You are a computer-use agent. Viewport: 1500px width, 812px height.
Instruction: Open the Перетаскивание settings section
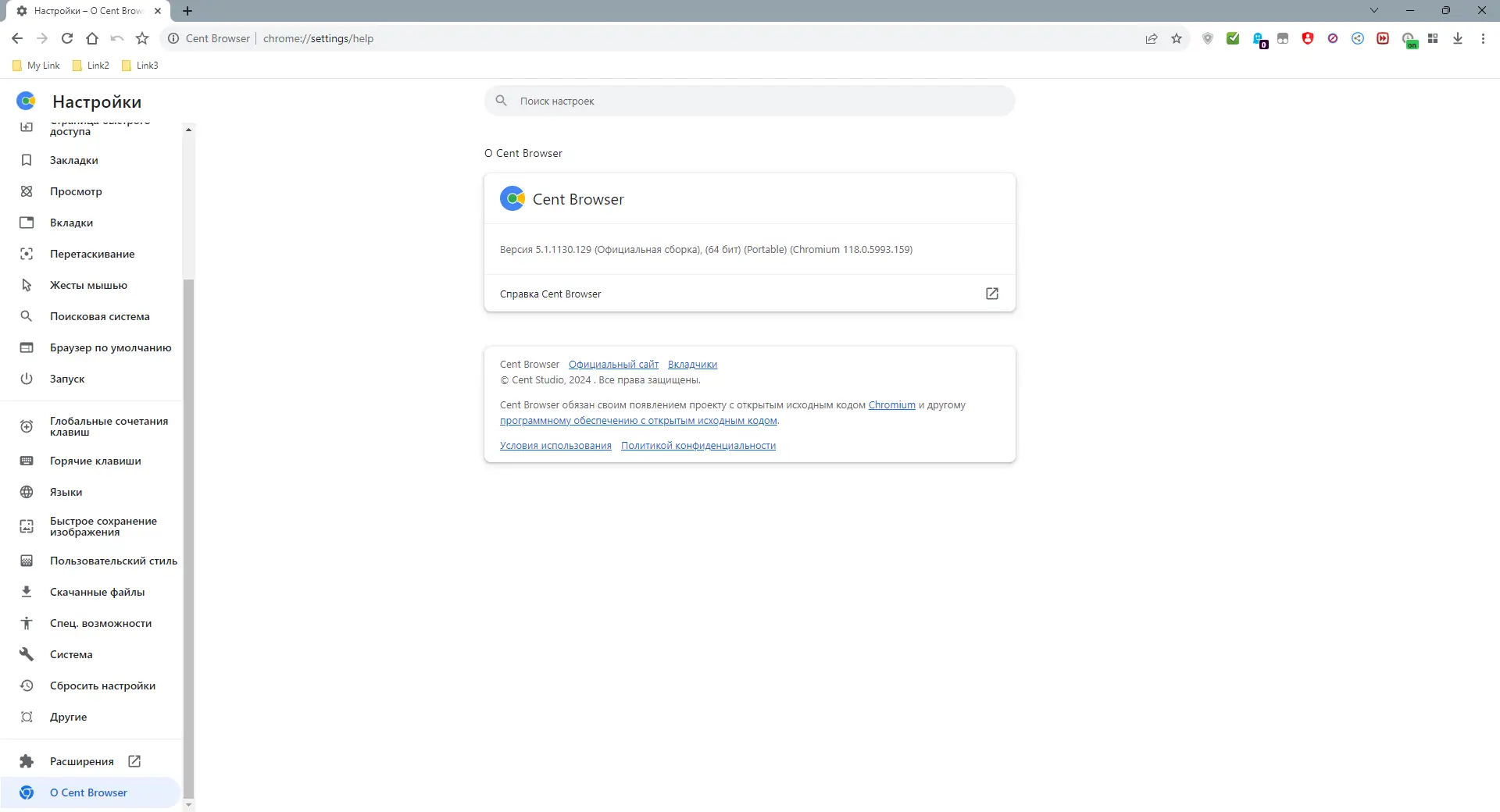click(91, 254)
